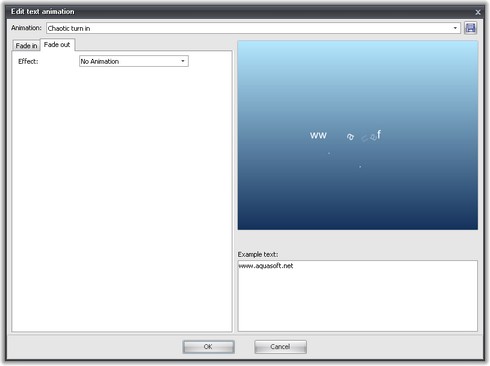Click the Example text: label
The image size is (490, 366).
(x=258, y=254)
